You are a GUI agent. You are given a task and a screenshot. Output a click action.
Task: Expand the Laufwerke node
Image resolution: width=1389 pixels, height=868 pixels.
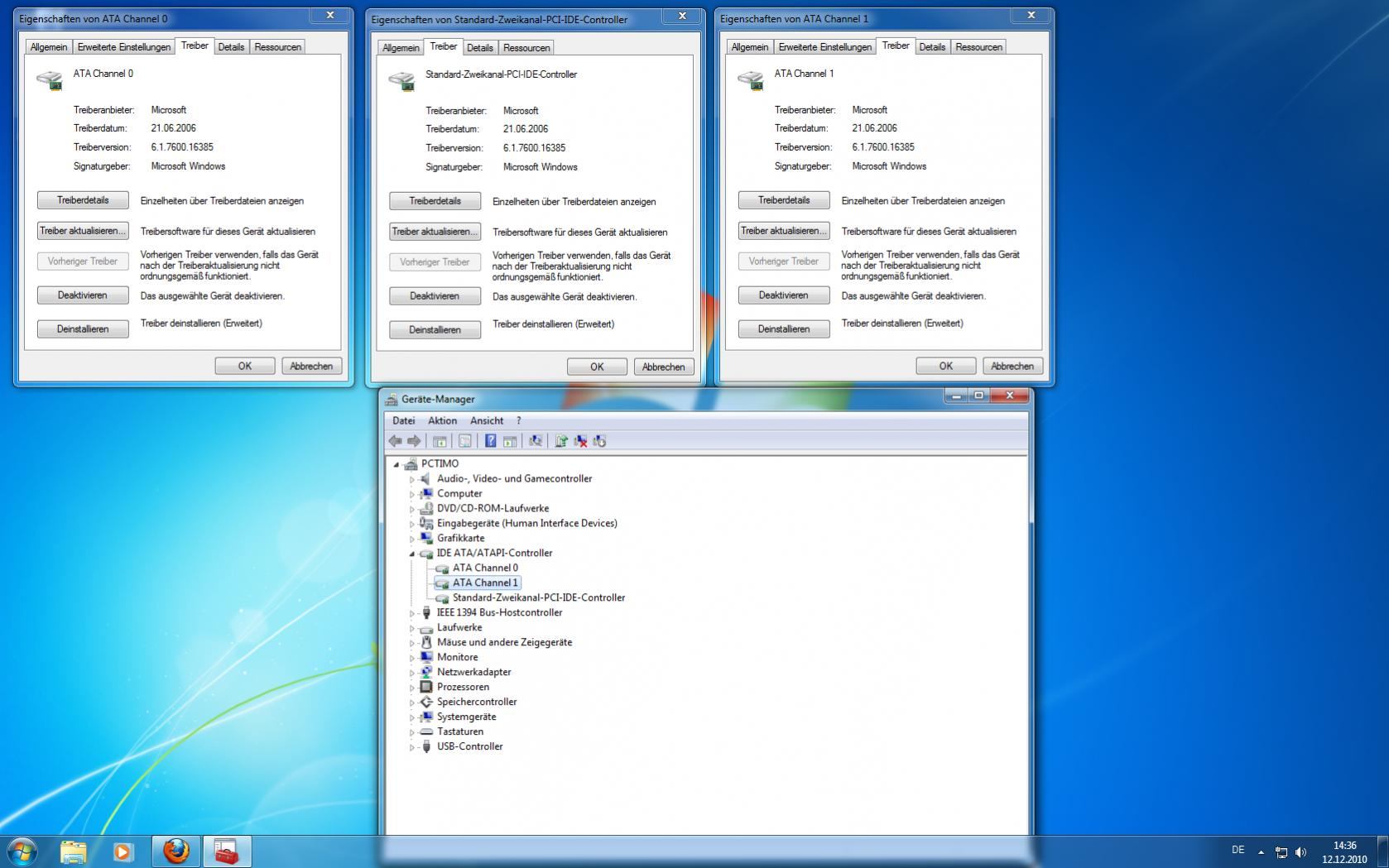click(x=411, y=628)
